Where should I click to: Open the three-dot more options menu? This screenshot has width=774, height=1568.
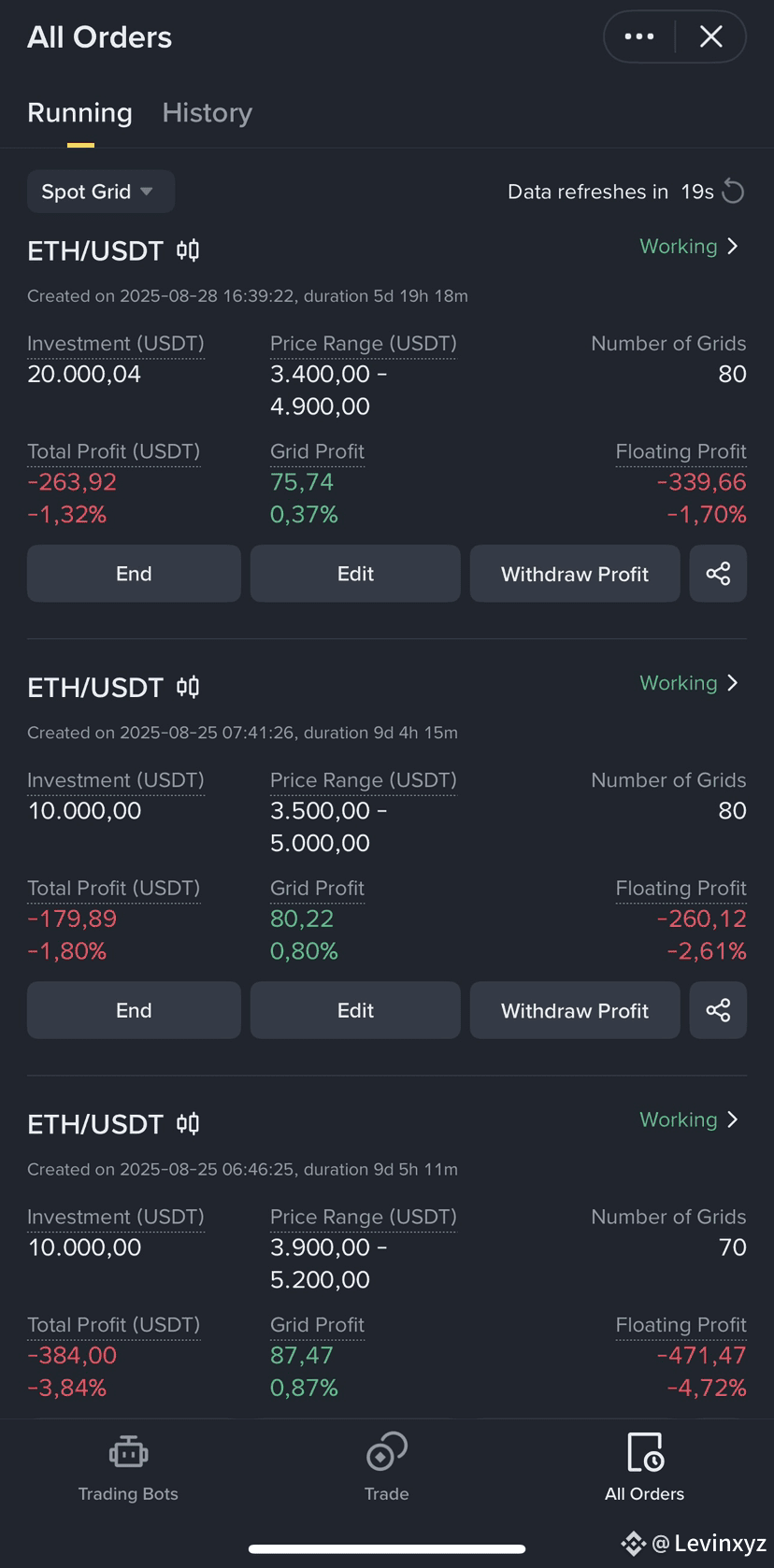639,36
